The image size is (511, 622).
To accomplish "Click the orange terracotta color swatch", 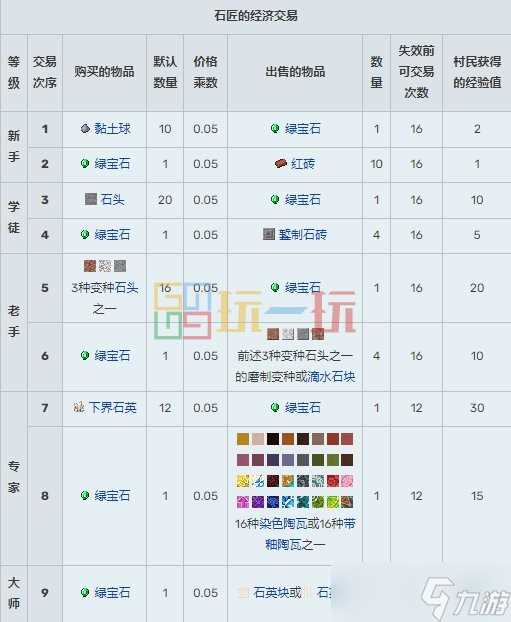I will [x=288, y=439].
